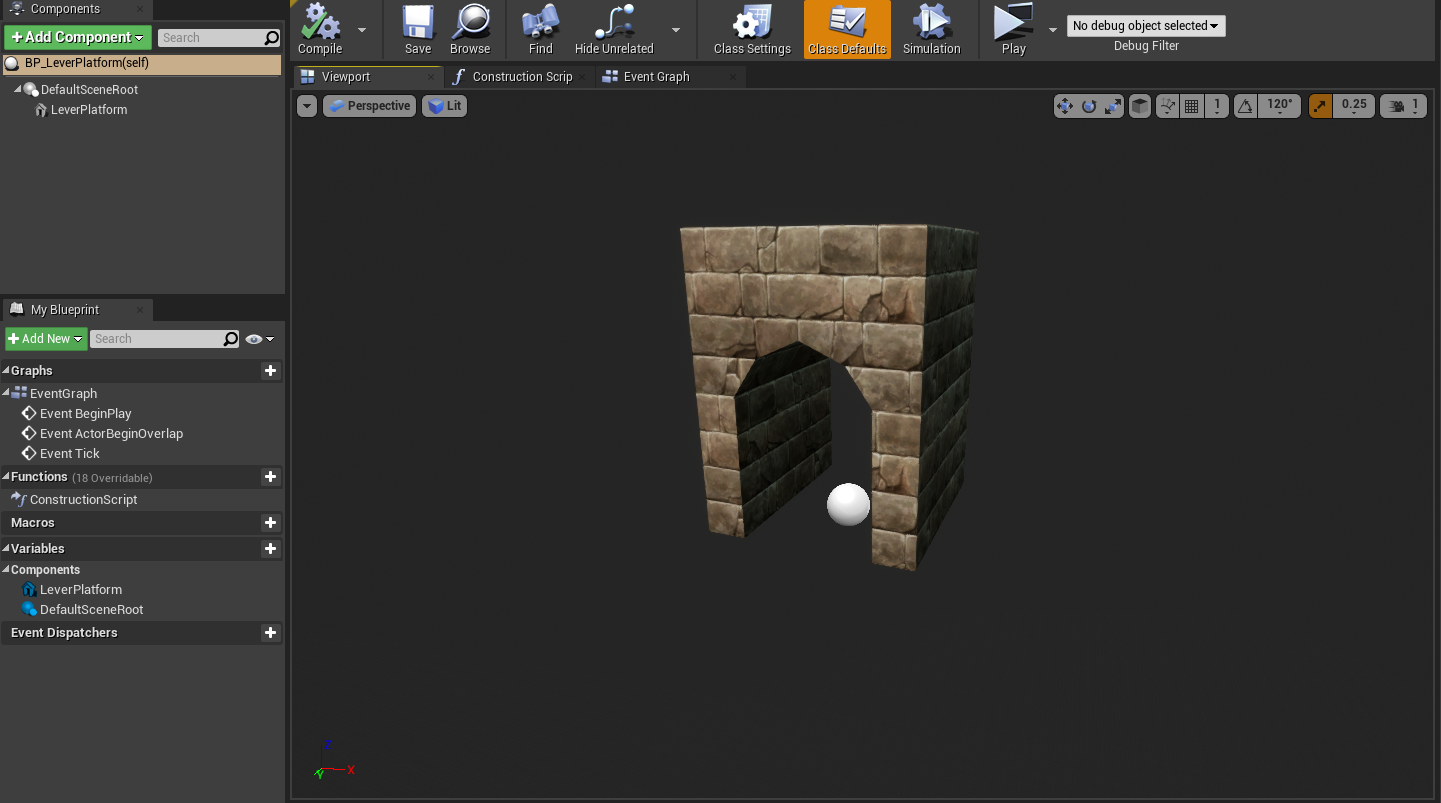Collapse the DefaultSceneRoot tree node
The image size is (1441, 803).
pos(18,90)
